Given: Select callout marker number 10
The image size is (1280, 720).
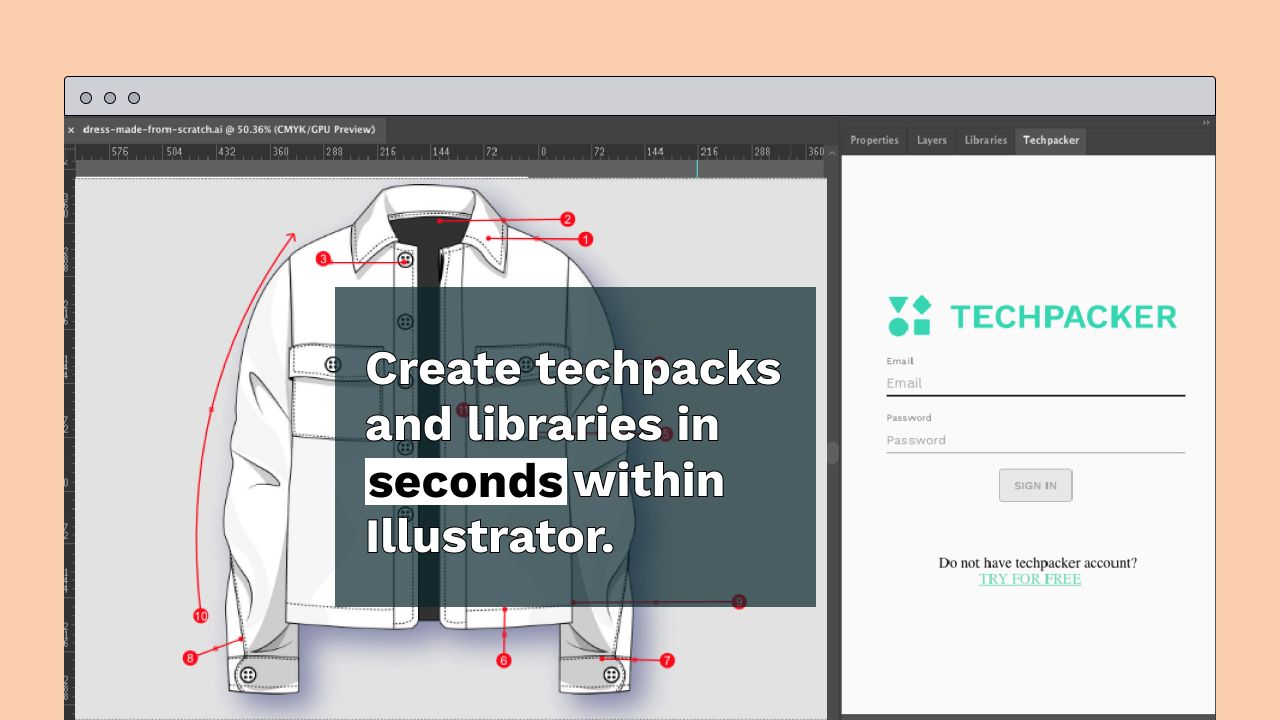Looking at the screenshot, I should click(x=201, y=616).
